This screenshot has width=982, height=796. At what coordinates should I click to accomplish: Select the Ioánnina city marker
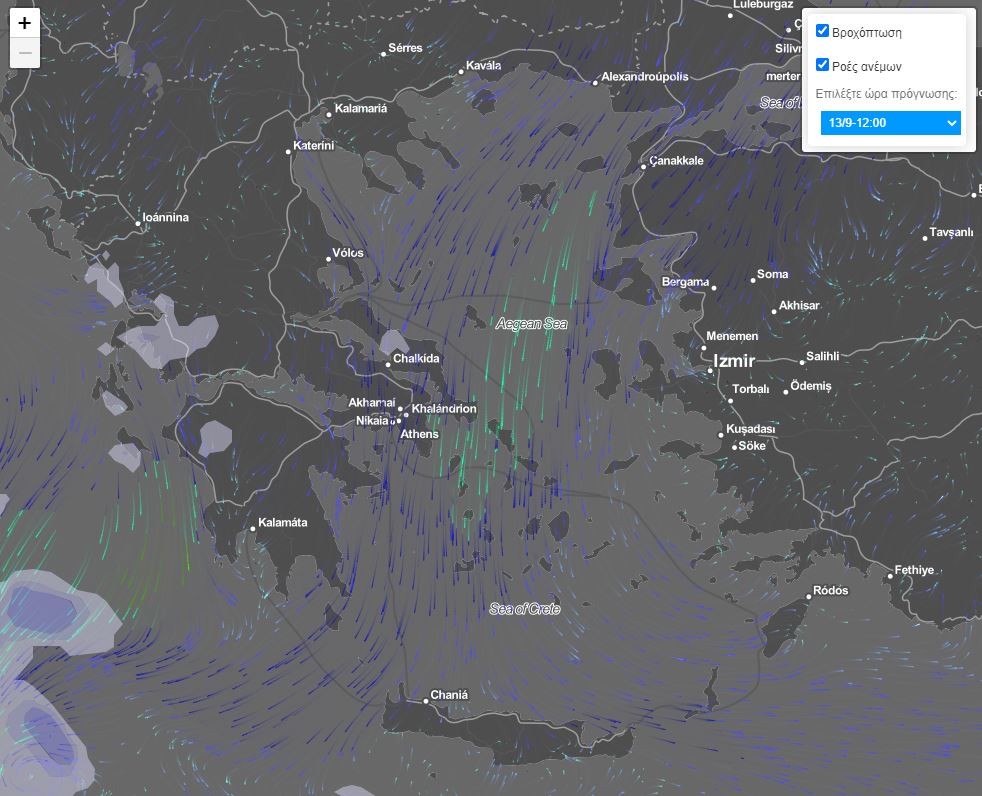pos(139,223)
